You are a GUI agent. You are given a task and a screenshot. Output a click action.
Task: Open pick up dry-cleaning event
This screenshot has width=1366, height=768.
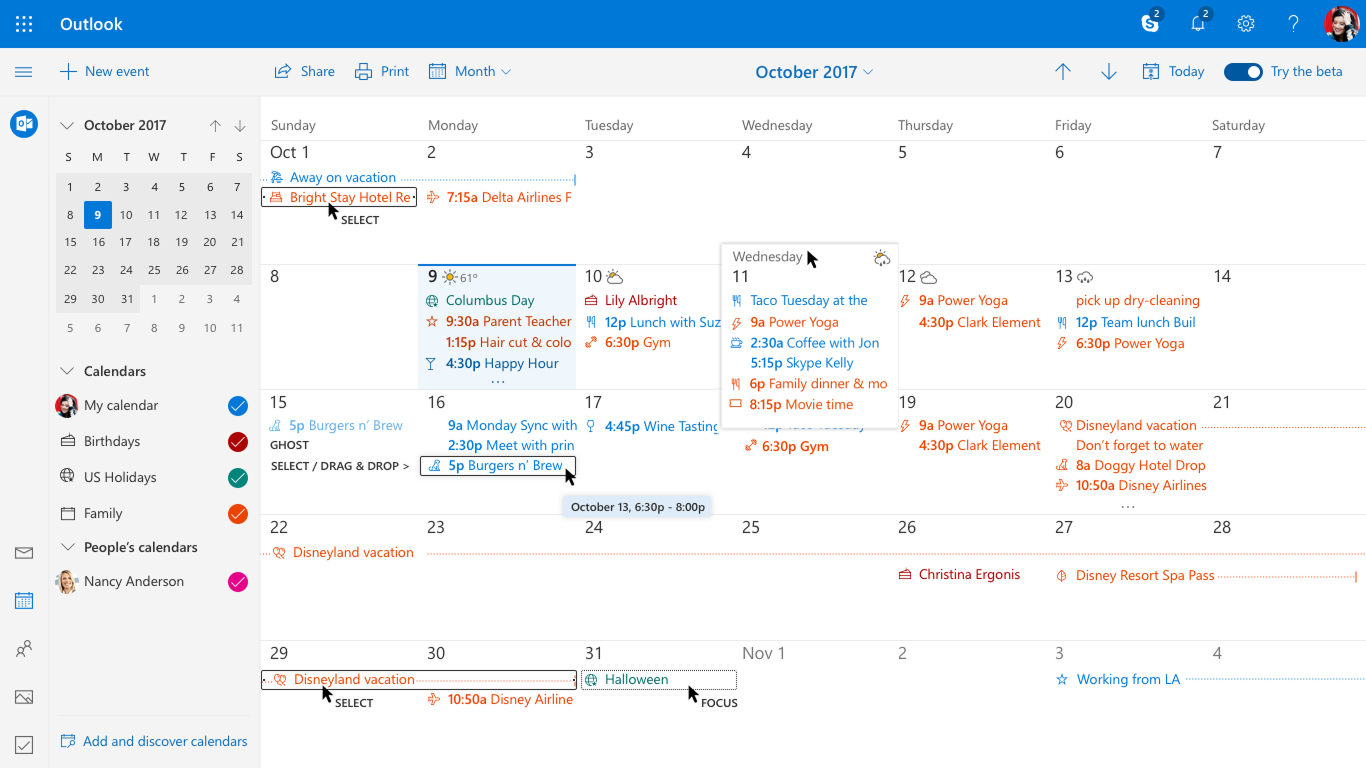[x=1138, y=300]
